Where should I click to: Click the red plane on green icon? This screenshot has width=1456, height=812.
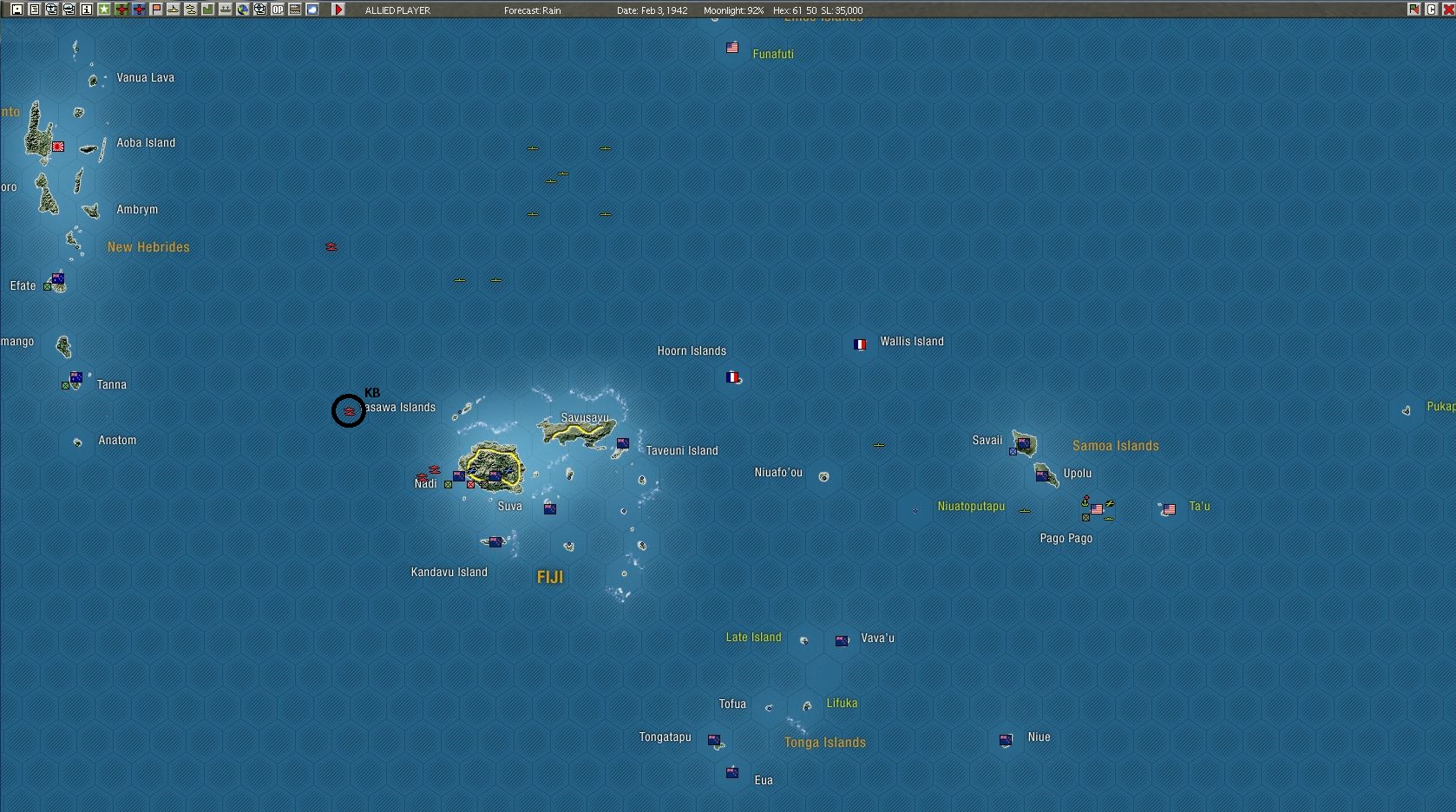pyautogui.click(x=121, y=10)
